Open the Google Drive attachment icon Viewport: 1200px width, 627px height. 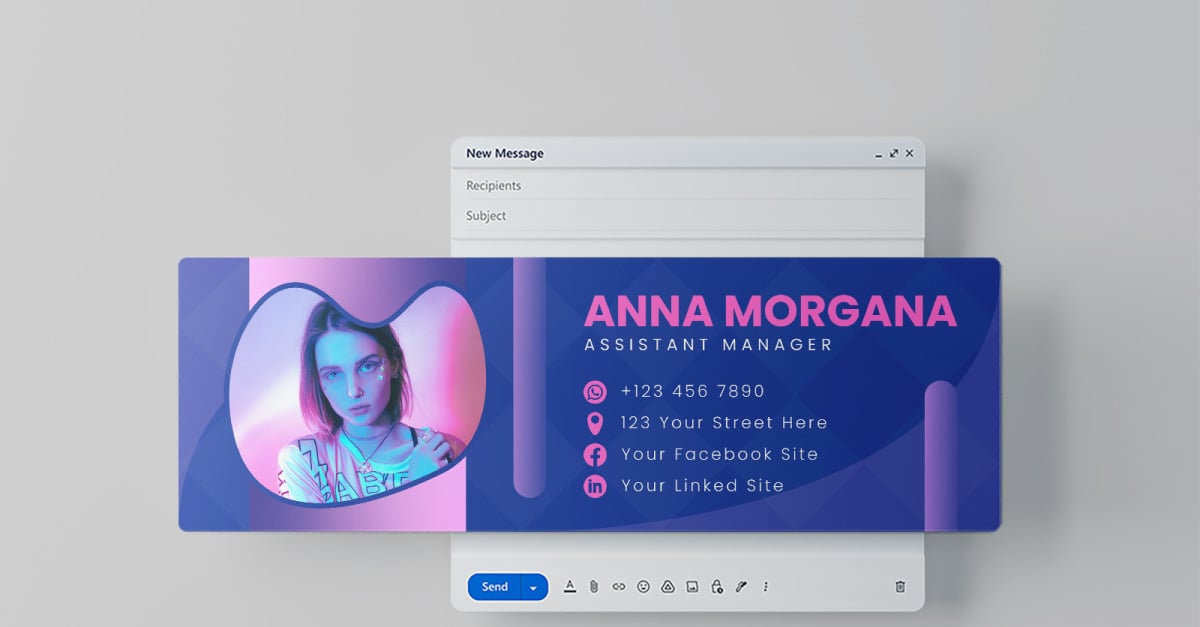666,587
